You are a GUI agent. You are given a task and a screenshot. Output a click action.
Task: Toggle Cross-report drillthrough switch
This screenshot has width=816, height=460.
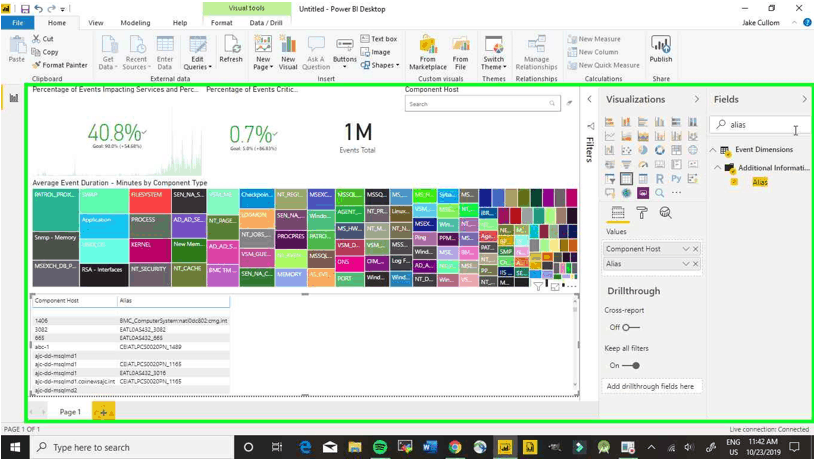click(630, 327)
